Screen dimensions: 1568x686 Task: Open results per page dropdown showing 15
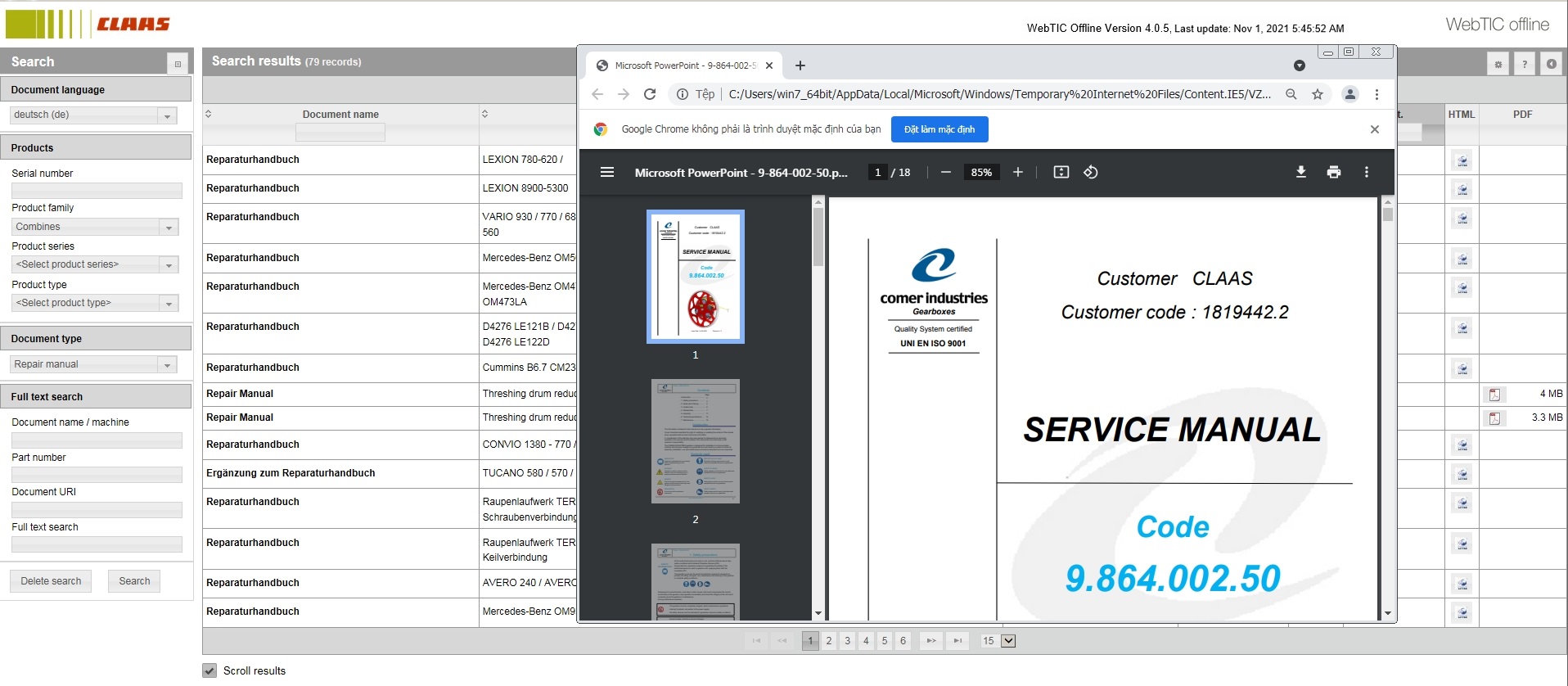point(998,641)
